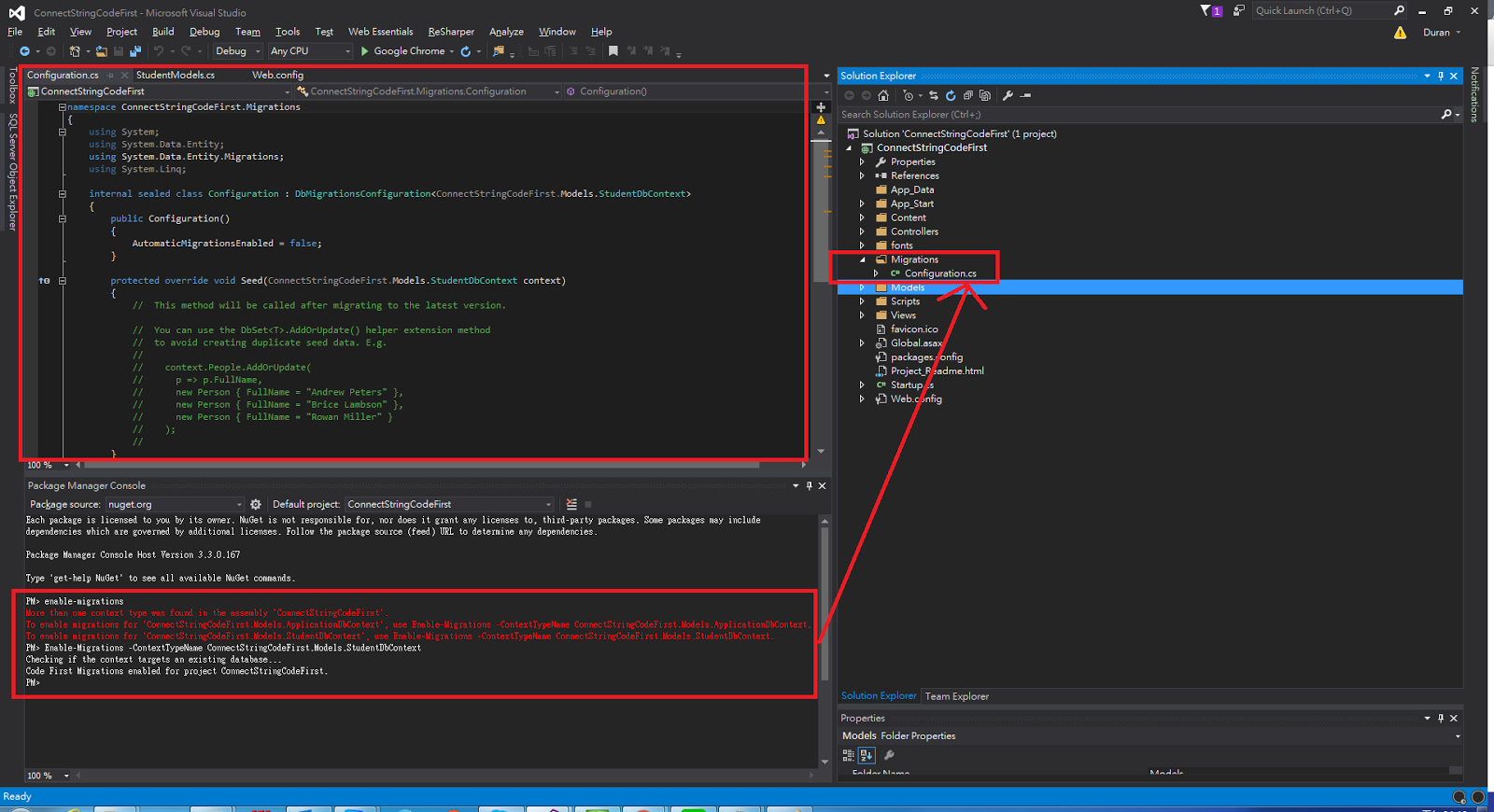This screenshot has width=1494, height=812.
Task: Expand the Views folder
Action: point(862,315)
